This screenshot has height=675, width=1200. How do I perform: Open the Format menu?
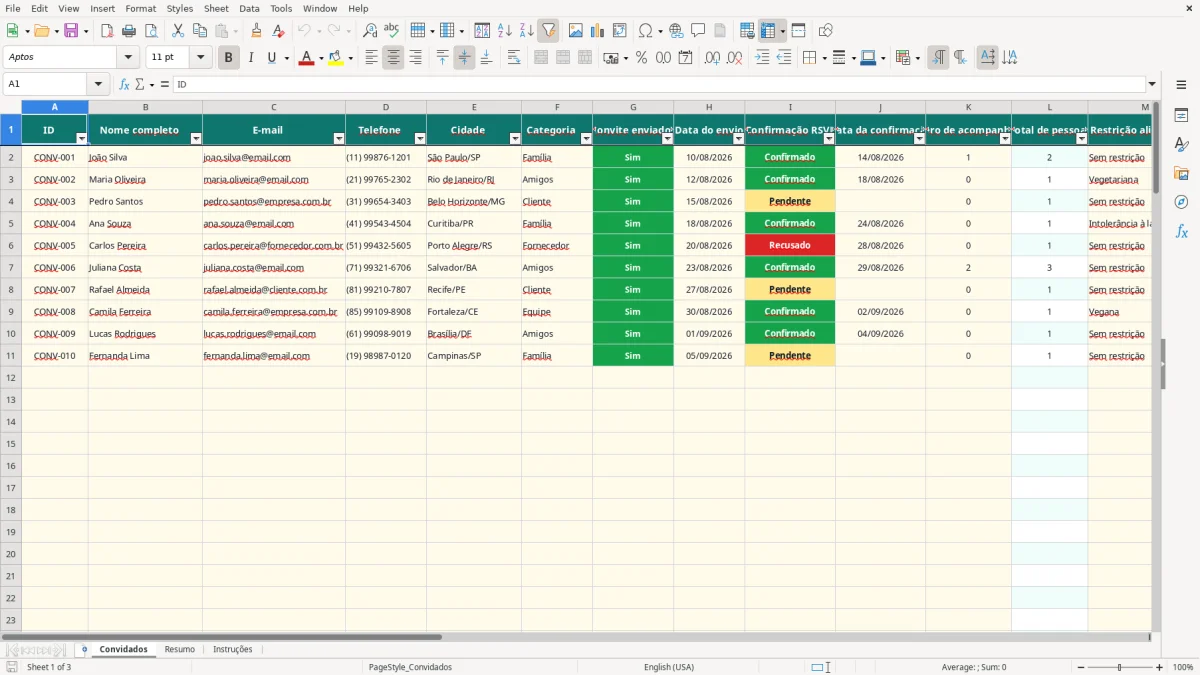(140, 8)
